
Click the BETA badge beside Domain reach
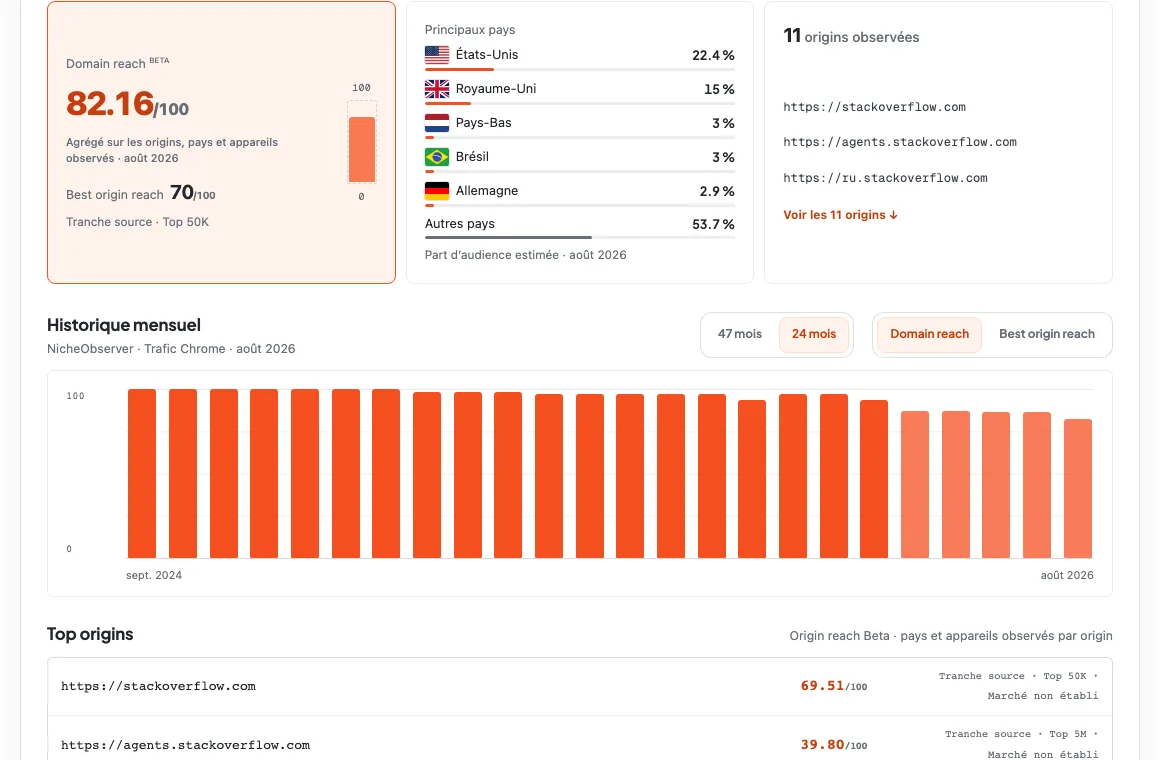[x=159, y=60]
